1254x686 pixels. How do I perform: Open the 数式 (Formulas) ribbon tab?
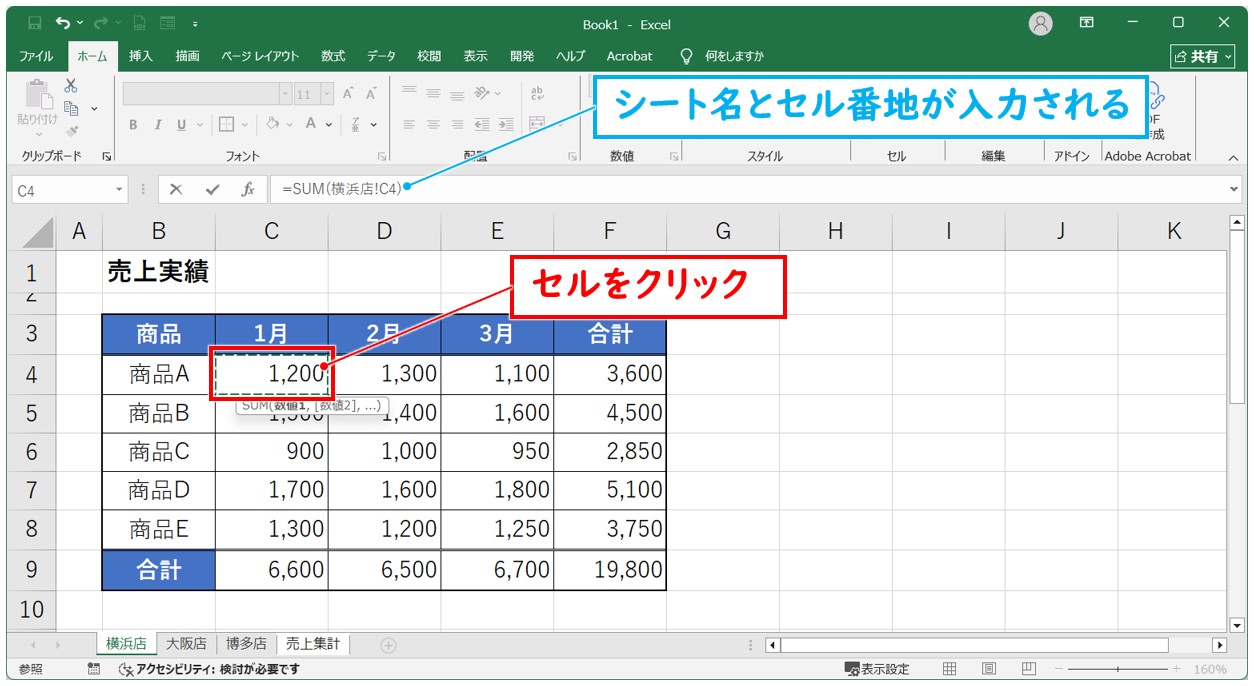[333, 56]
